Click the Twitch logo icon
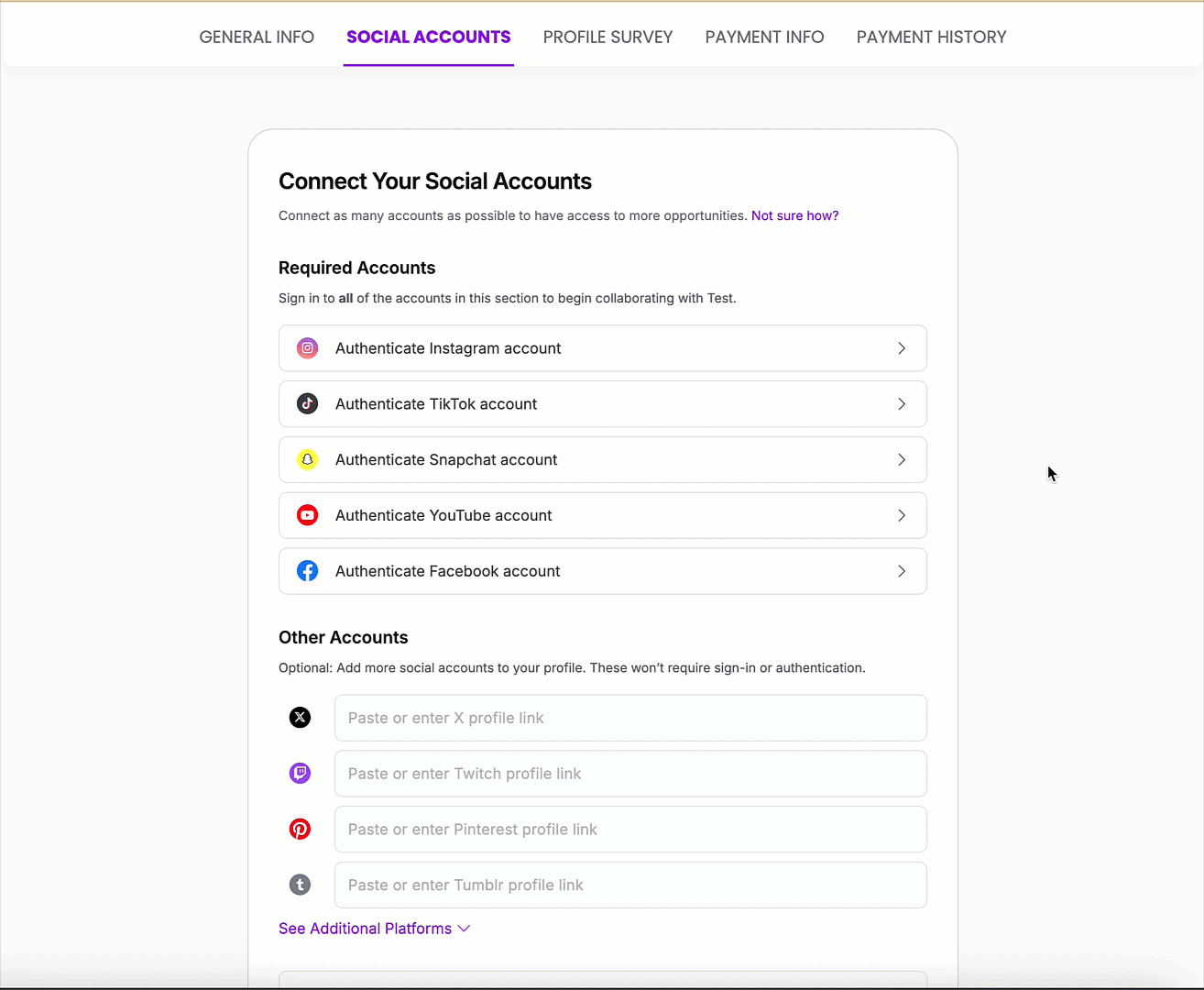The width and height of the screenshot is (1204, 990). (300, 774)
